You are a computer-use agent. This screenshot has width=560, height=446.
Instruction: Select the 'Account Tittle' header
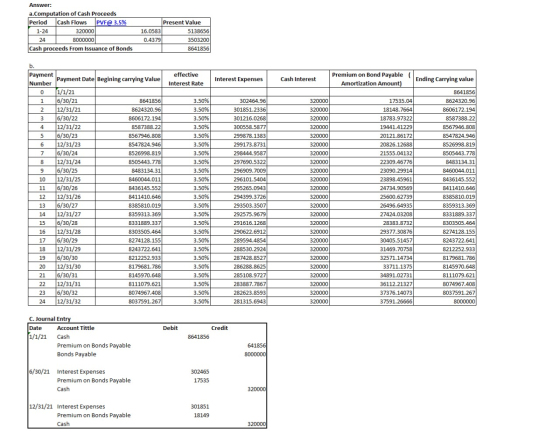(75, 328)
